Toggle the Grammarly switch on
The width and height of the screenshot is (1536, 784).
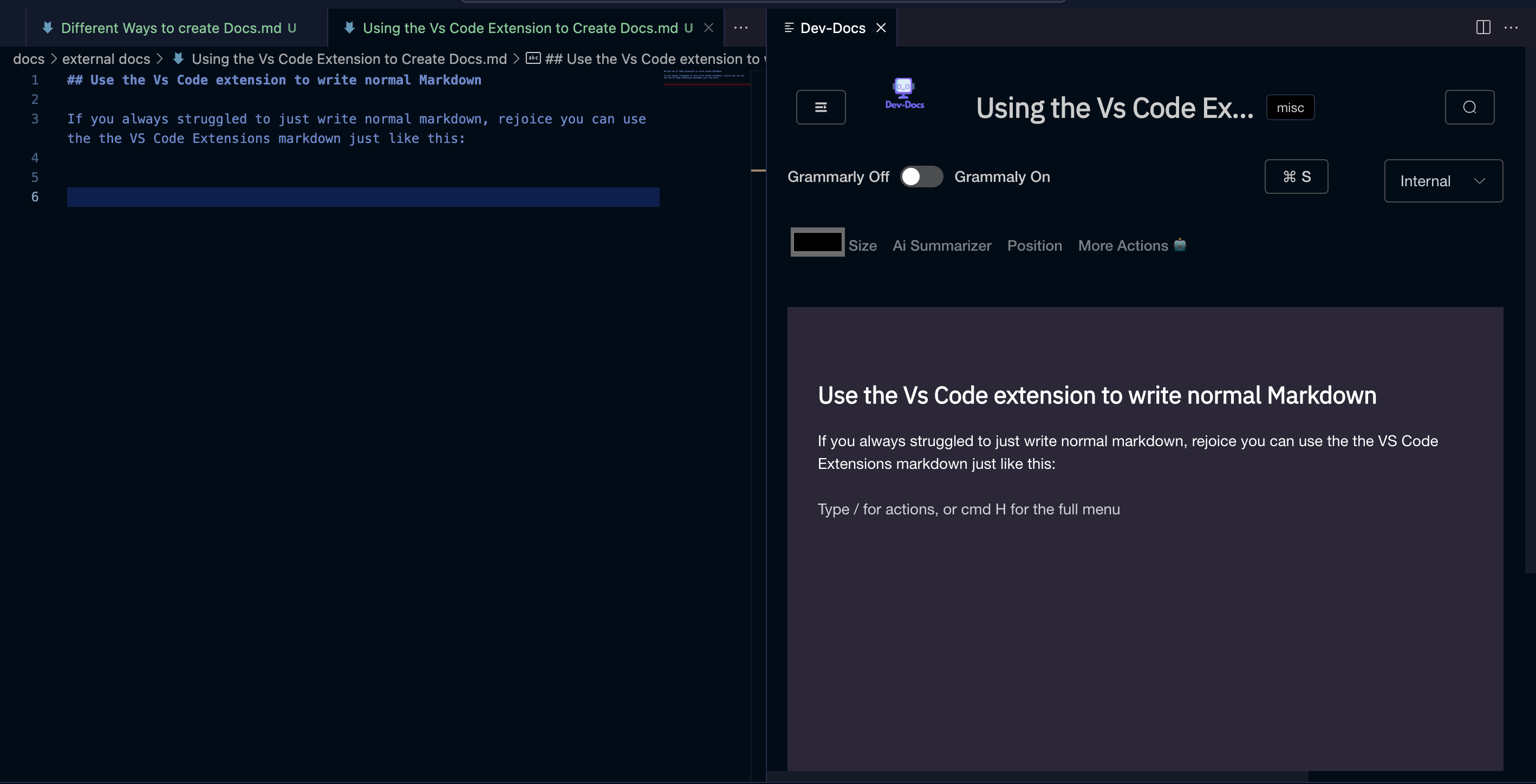(x=921, y=177)
